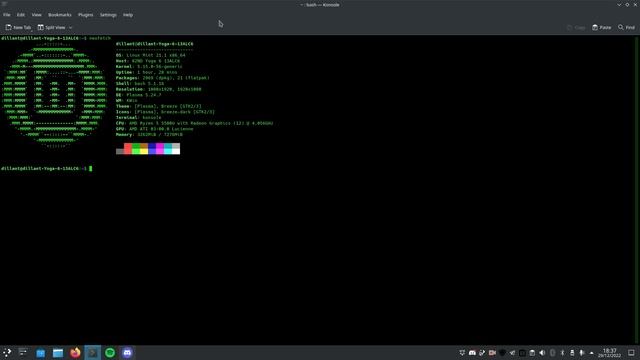Click the red color block in neofetch output
640x360 pixels.
[128, 149]
